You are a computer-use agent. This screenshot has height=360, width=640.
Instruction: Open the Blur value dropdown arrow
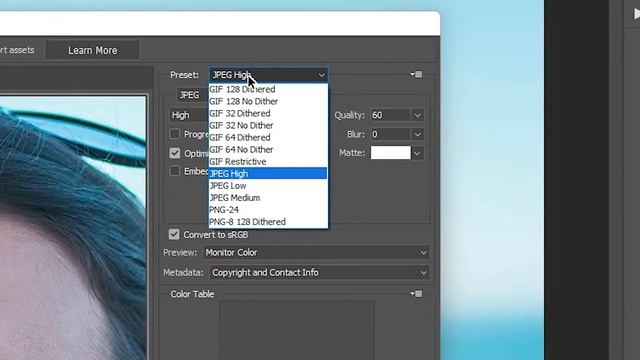click(x=418, y=134)
